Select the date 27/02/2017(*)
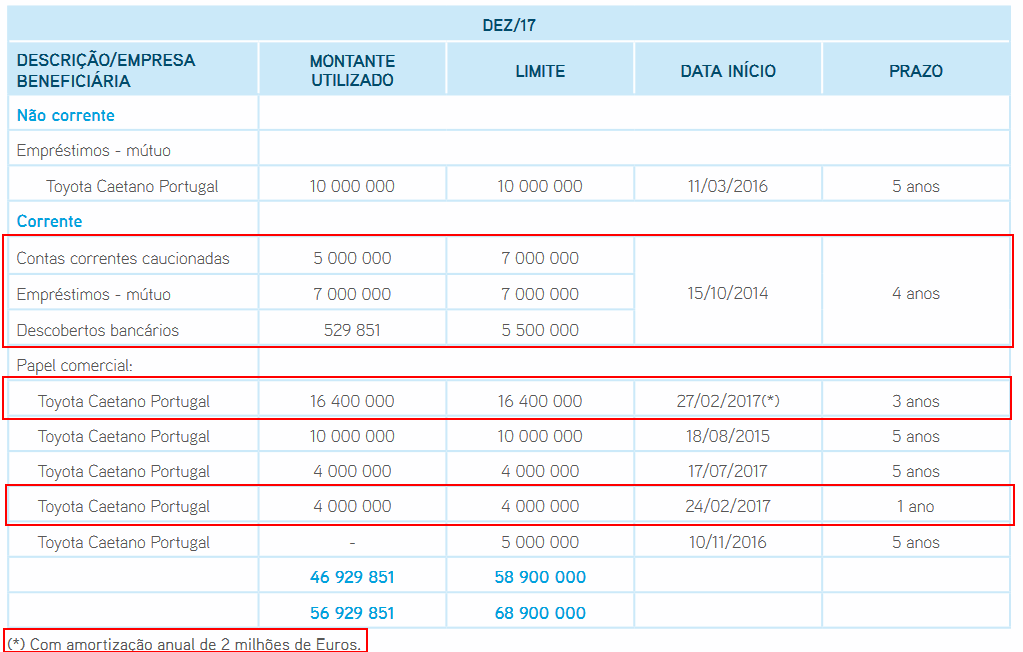Screen dimensions: 1023x652 728,401
